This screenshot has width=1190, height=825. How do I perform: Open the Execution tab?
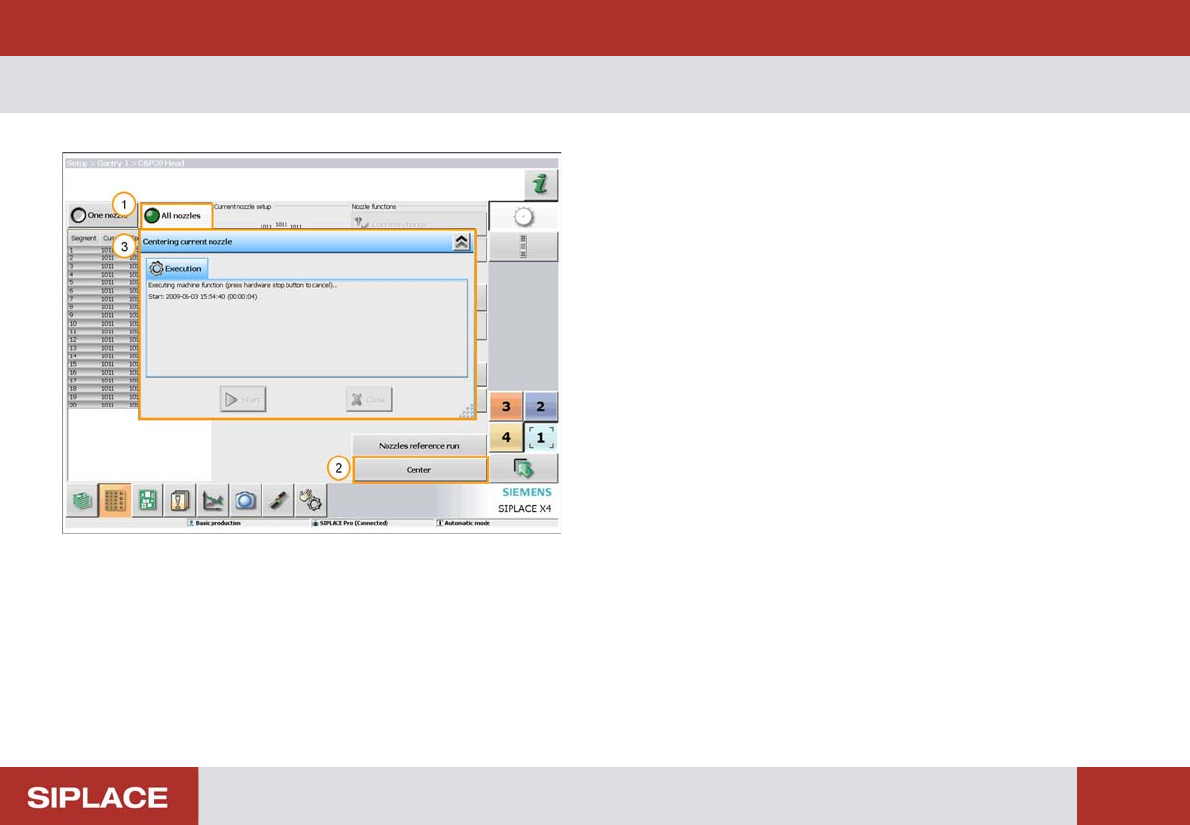click(x=176, y=269)
